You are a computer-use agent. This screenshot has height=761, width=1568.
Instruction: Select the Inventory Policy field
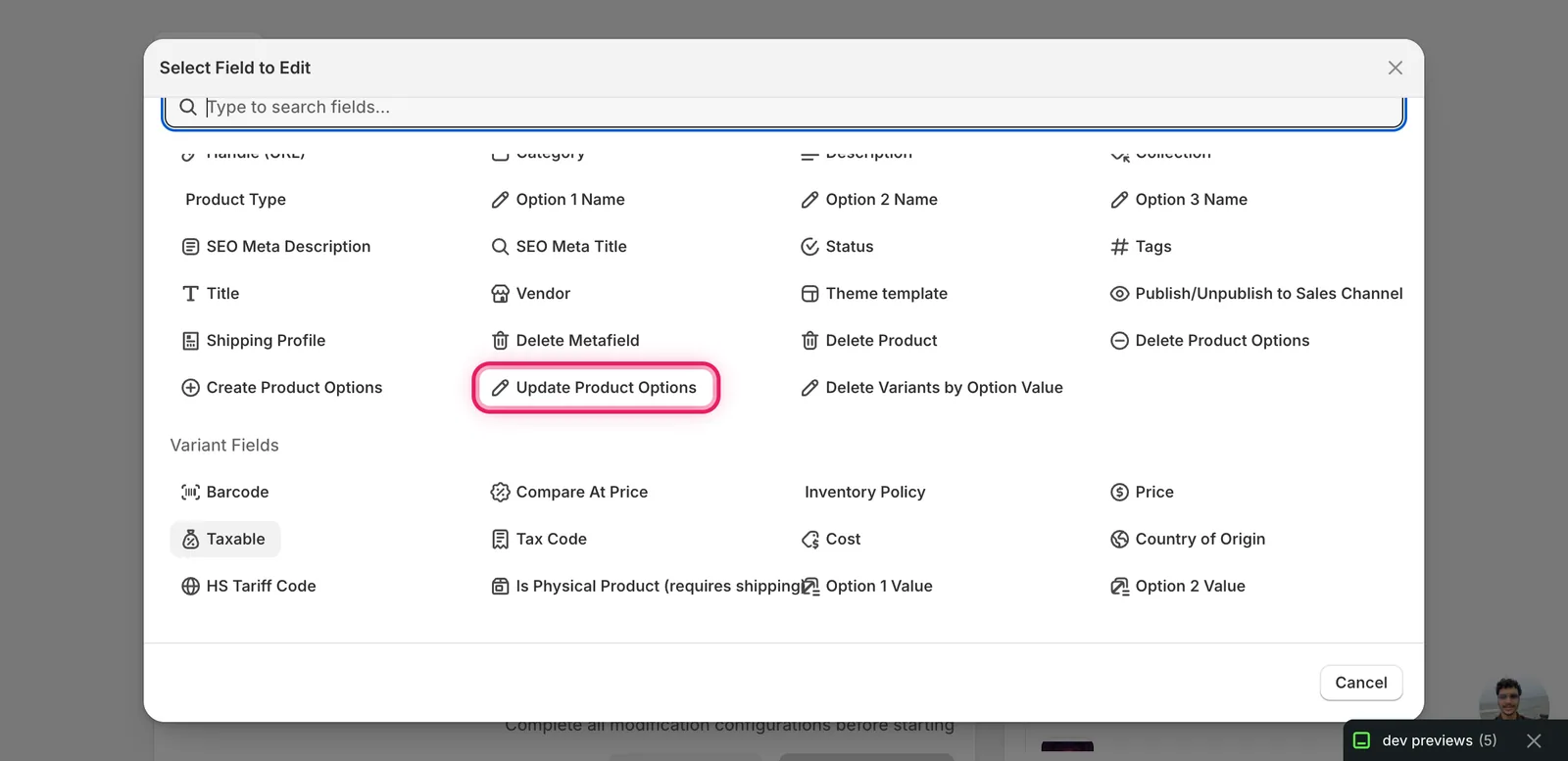tap(864, 493)
